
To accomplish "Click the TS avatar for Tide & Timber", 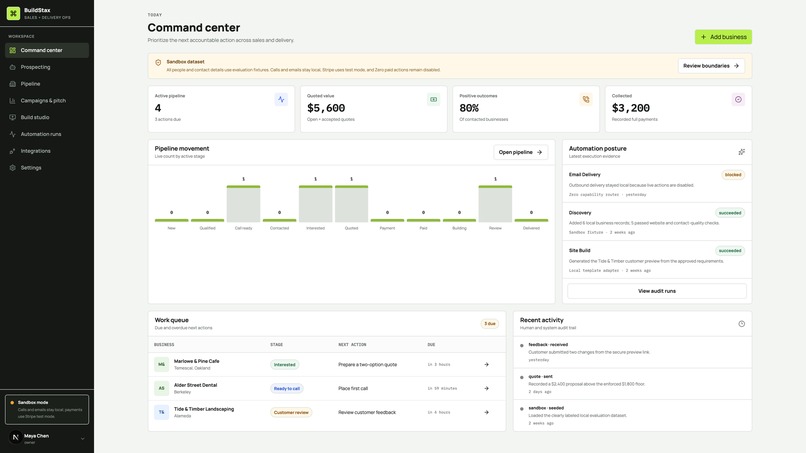I will (x=161, y=412).
